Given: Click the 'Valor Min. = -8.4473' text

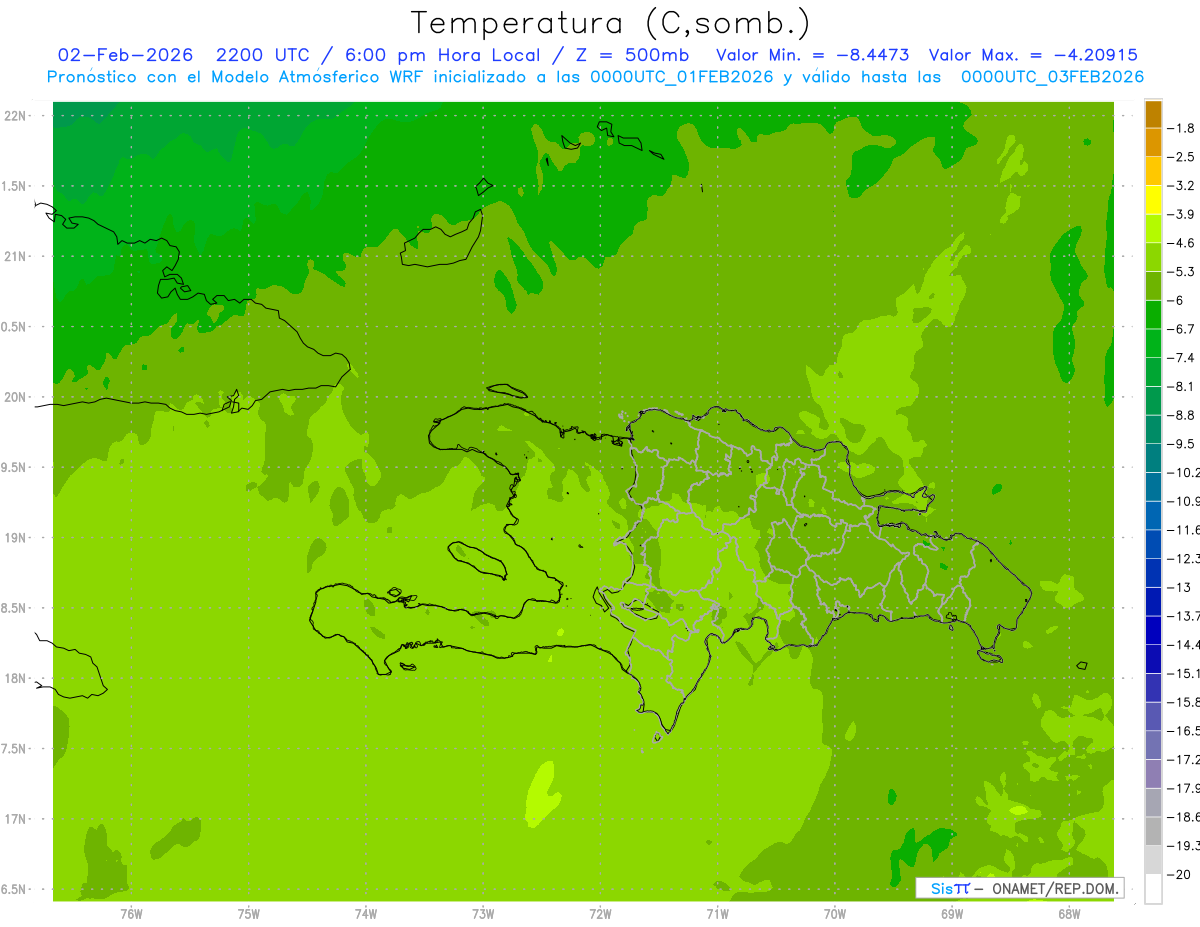Looking at the screenshot, I should click(x=811, y=55).
